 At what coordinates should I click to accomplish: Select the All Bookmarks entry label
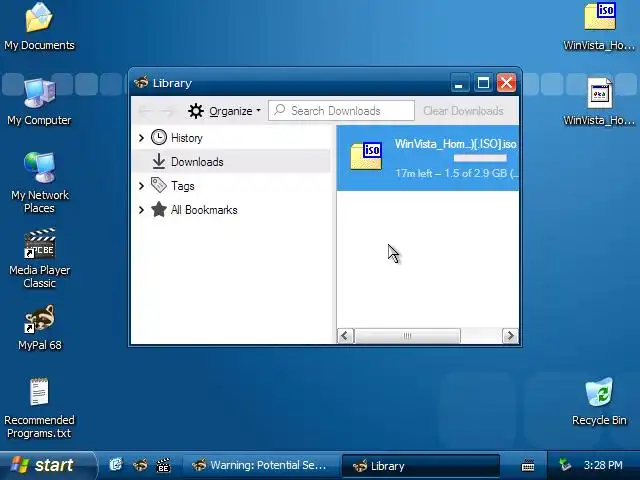tap(204, 210)
